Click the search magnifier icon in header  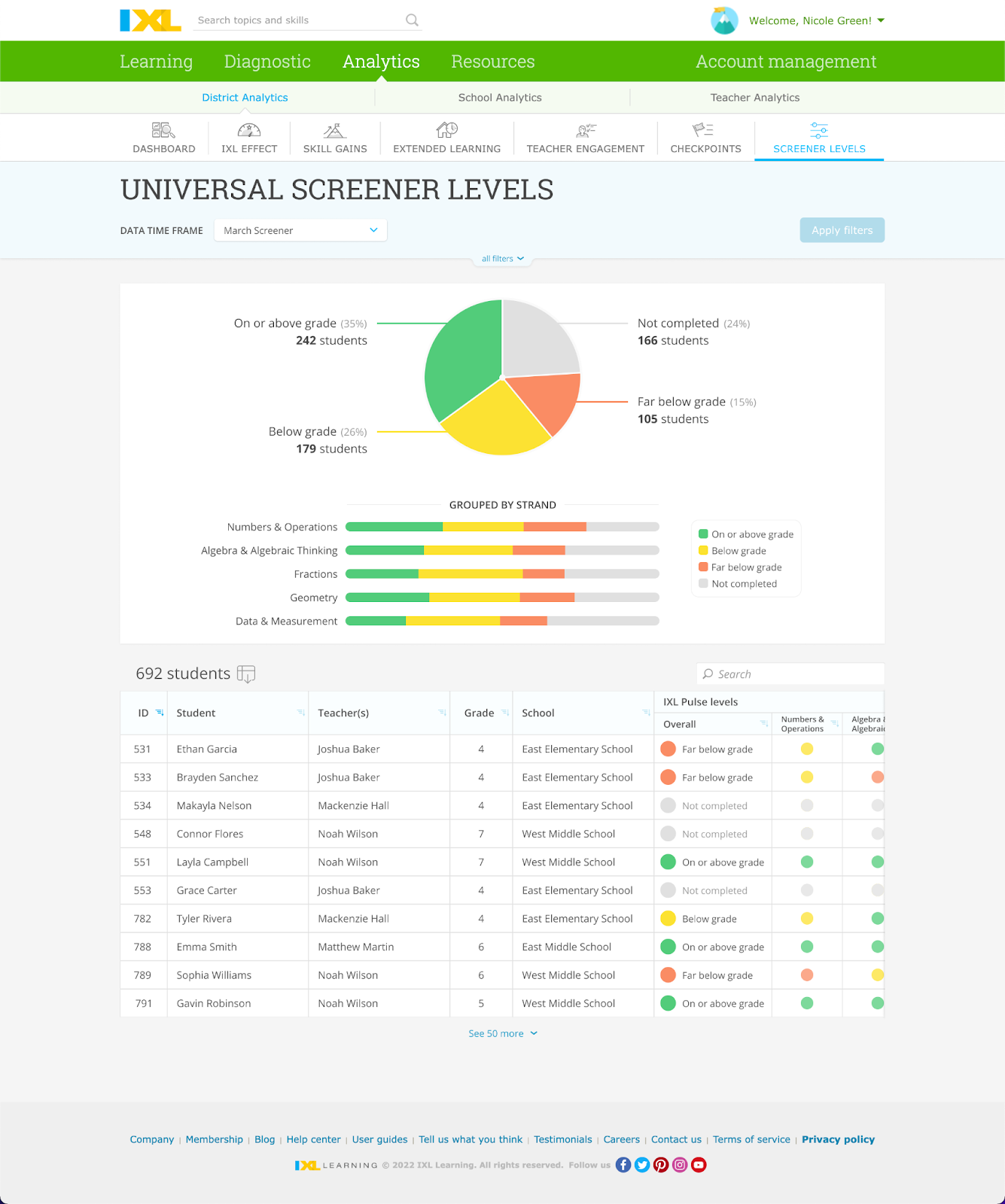pyautogui.click(x=412, y=20)
